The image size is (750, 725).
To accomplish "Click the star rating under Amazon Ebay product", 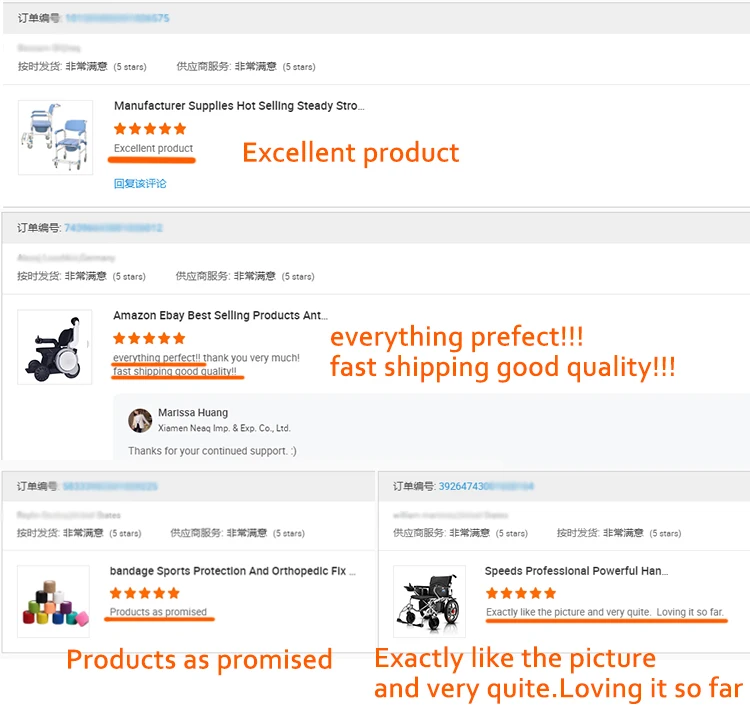I will (x=149, y=339).
